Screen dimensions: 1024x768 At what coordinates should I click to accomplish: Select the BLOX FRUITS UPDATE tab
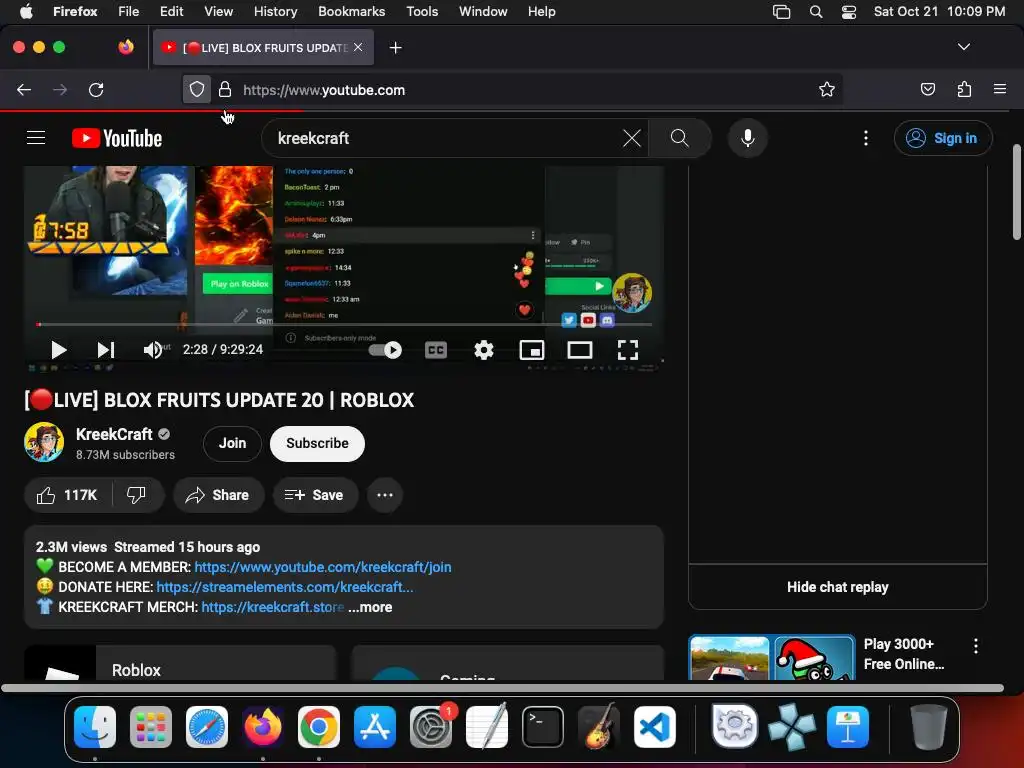point(264,48)
